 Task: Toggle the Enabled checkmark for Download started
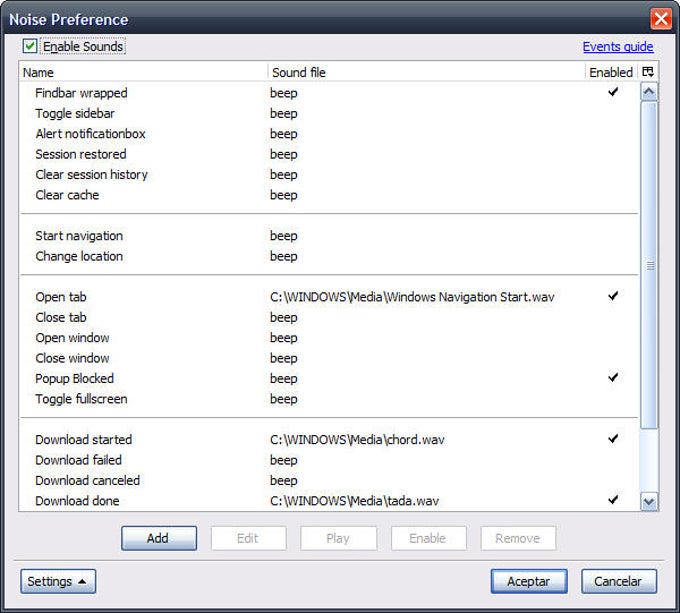(613, 439)
